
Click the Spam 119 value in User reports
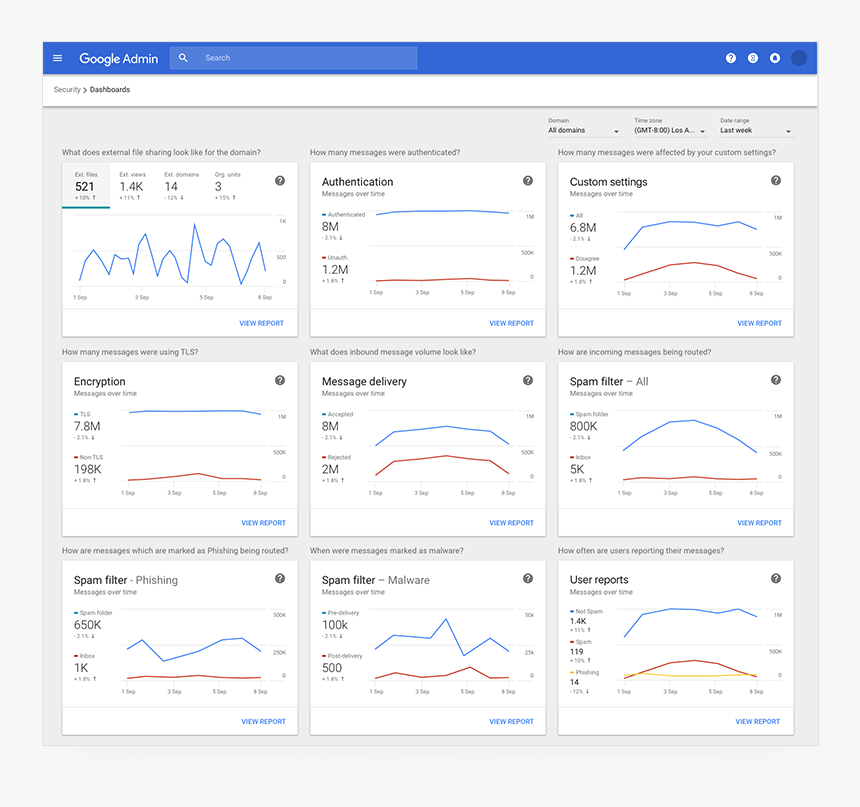[576, 652]
